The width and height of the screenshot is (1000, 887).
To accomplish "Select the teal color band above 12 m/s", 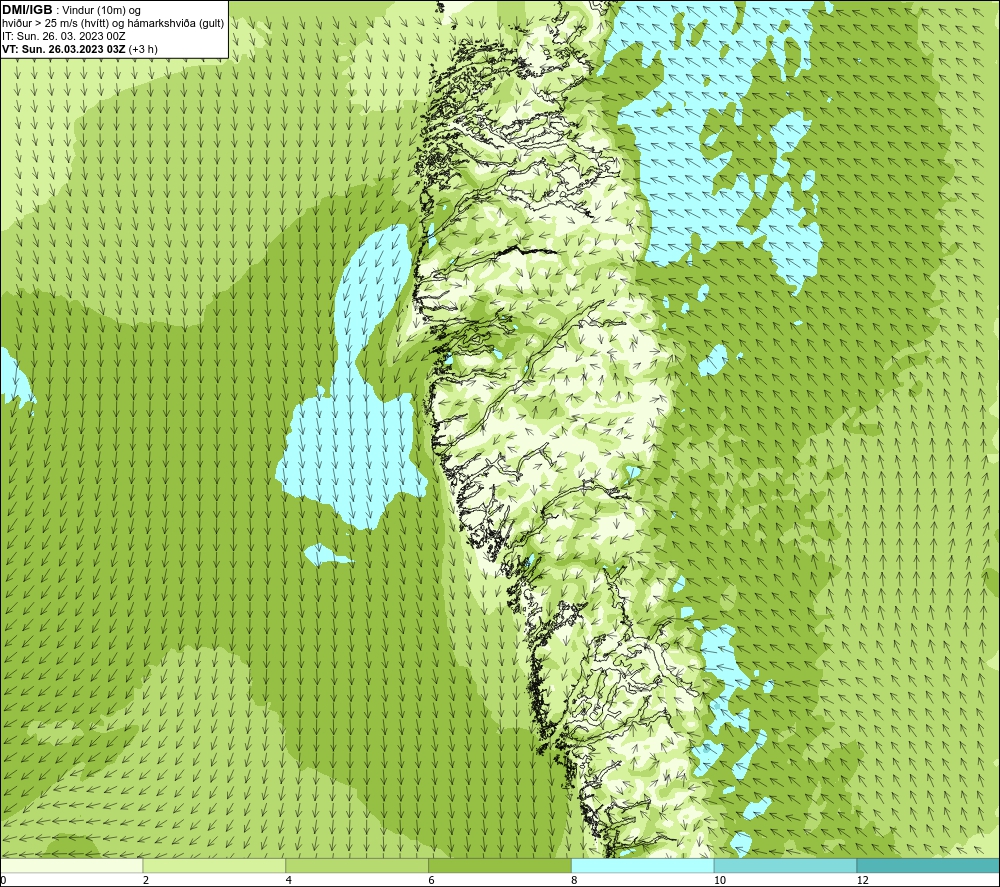I will (928, 865).
